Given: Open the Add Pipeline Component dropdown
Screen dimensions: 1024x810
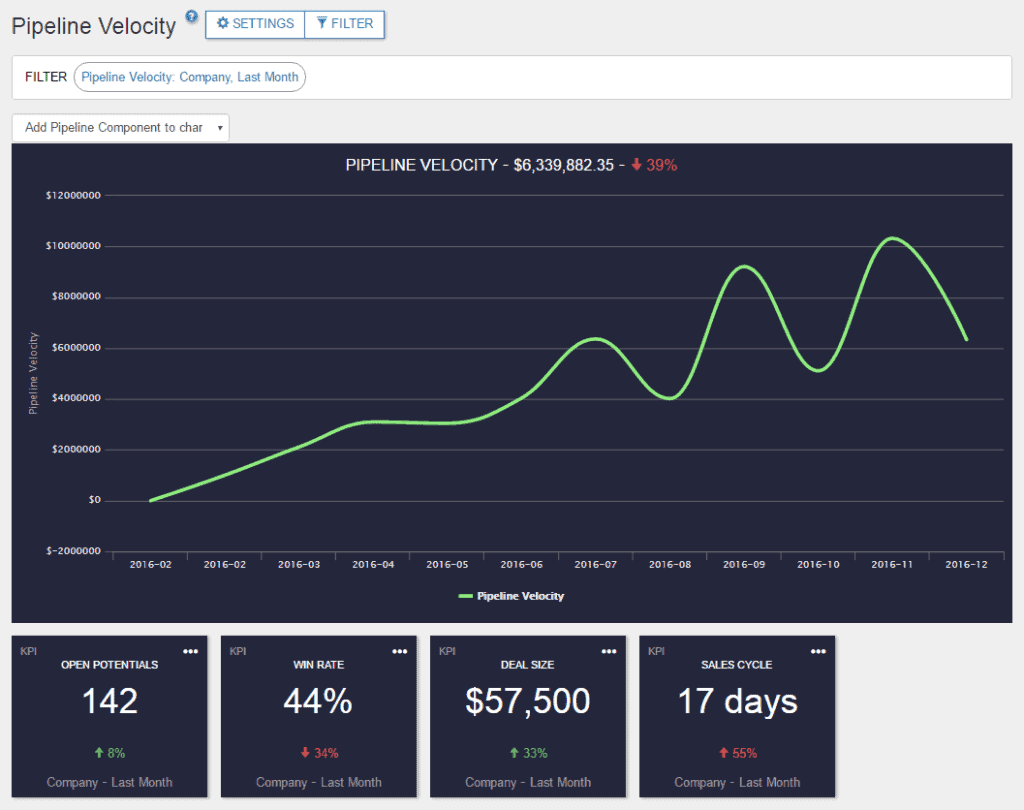Looking at the screenshot, I should (120, 128).
